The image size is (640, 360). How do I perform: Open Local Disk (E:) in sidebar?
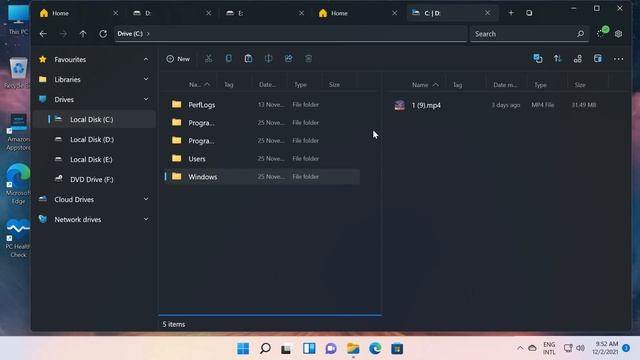point(94,159)
